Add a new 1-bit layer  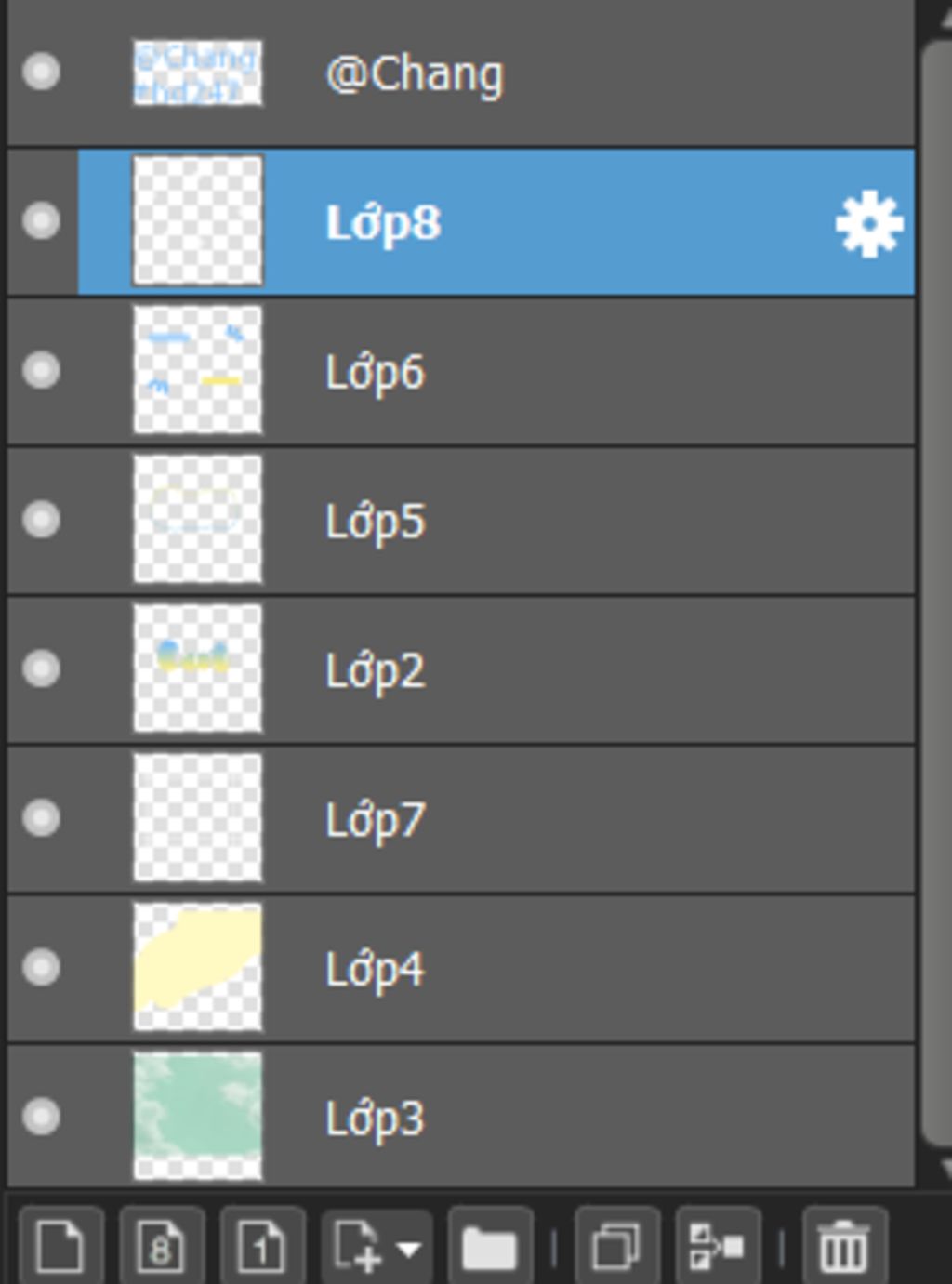[262, 1246]
